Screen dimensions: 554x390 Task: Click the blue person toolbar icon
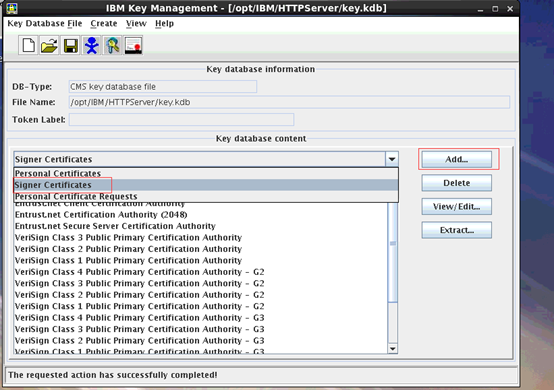coord(92,46)
